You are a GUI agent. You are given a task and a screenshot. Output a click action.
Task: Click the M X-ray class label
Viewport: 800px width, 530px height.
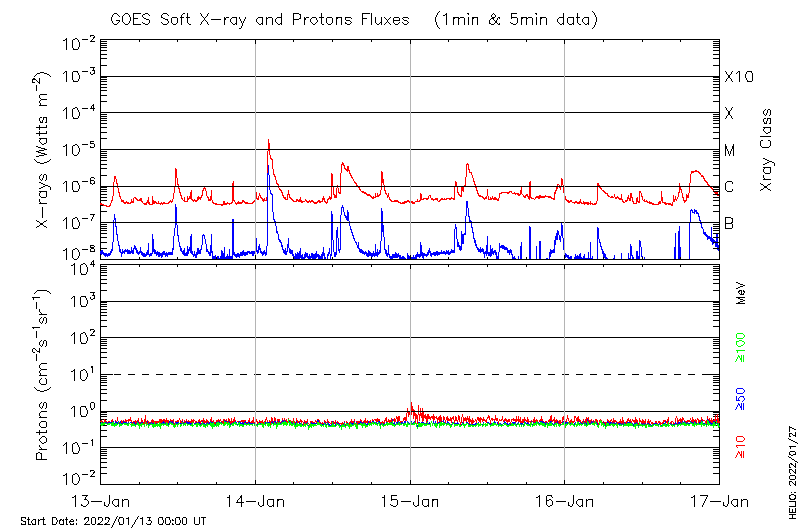click(x=730, y=151)
